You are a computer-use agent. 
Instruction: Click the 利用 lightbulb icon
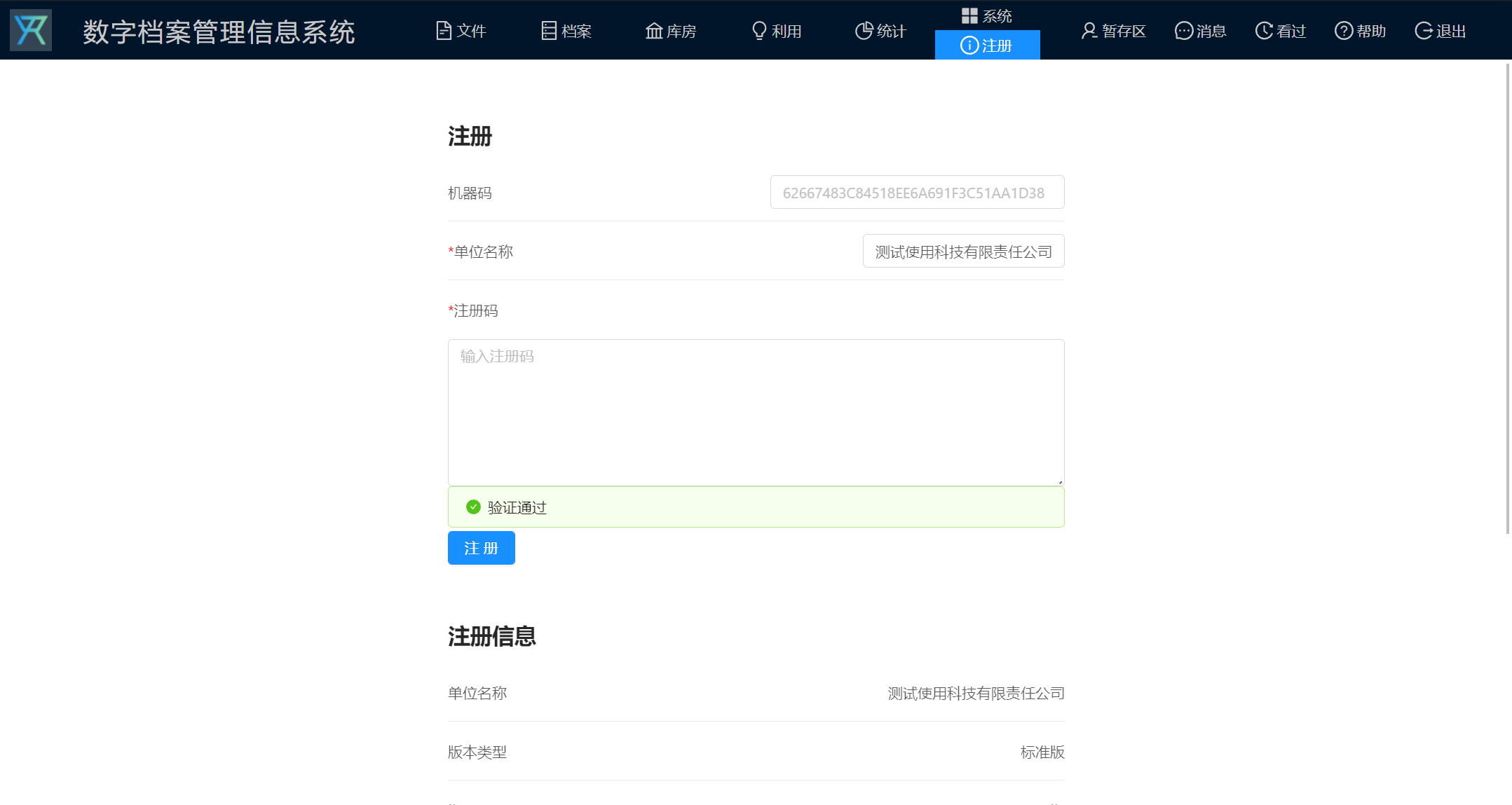point(759,31)
